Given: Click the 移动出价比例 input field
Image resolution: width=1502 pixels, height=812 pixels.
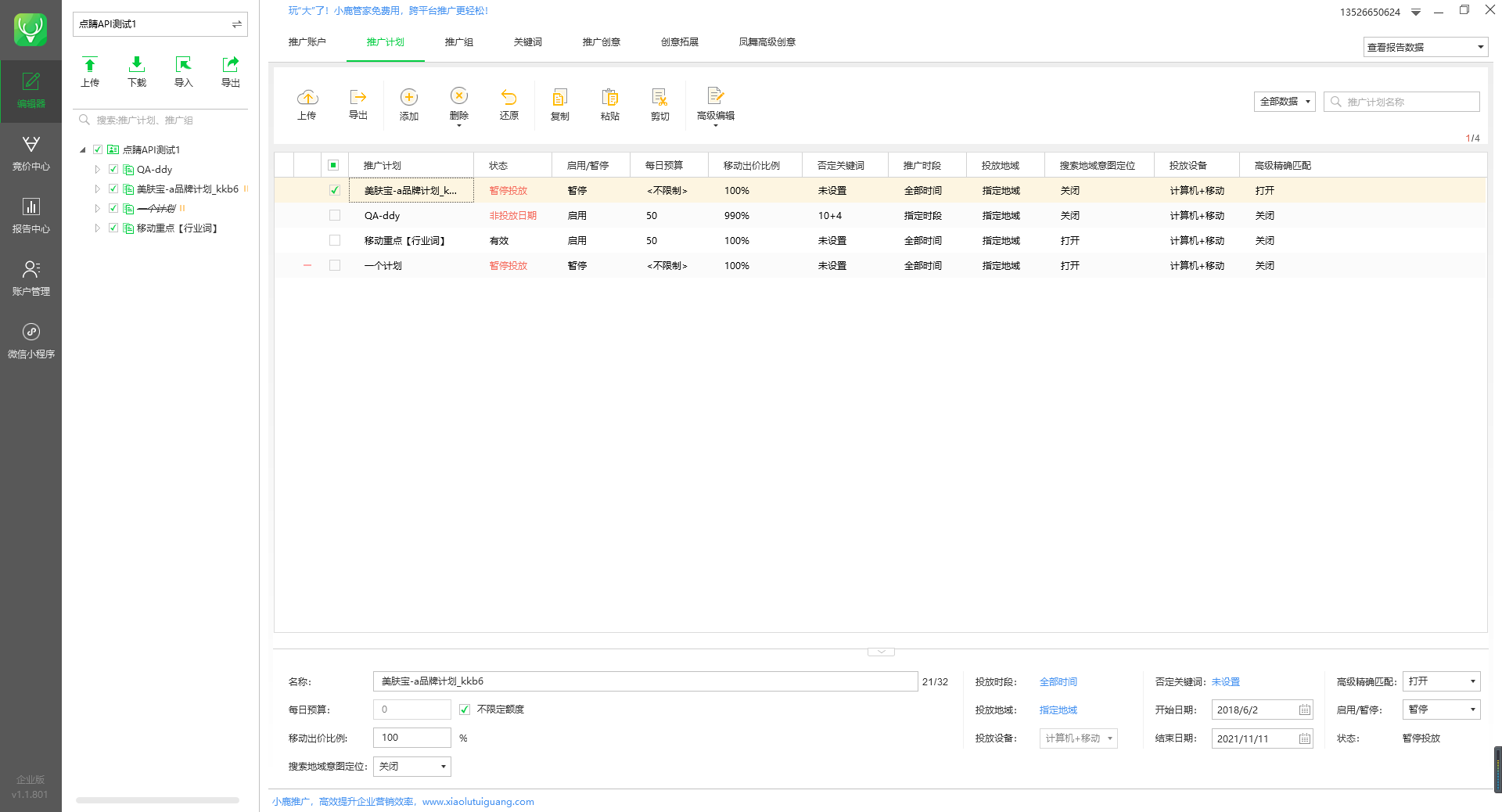Looking at the screenshot, I should [x=412, y=738].
